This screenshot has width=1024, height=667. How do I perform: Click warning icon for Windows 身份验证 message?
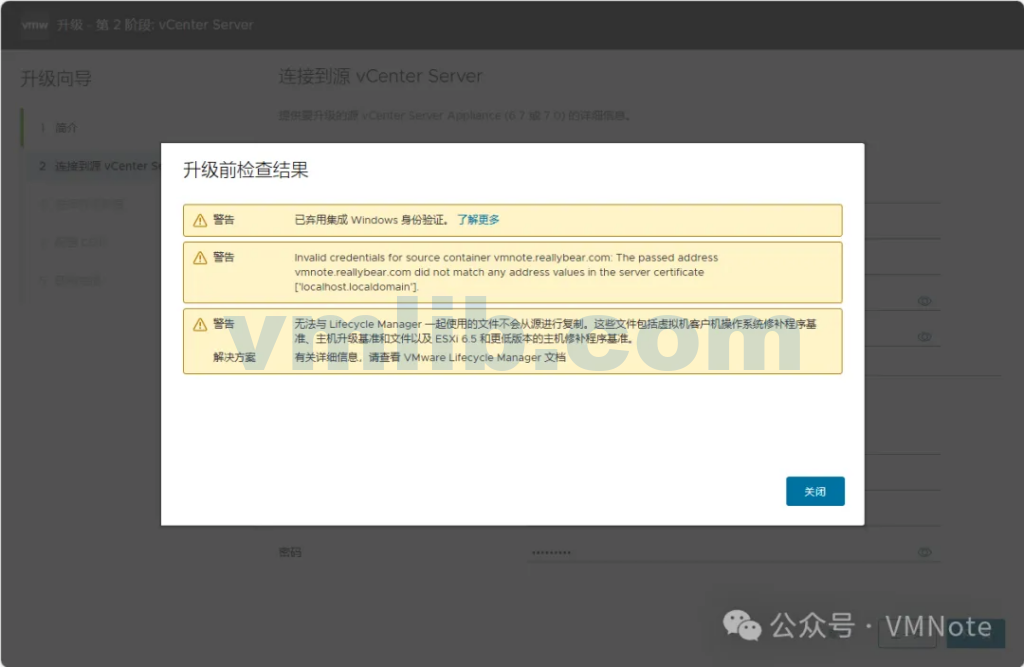[200, 220]
